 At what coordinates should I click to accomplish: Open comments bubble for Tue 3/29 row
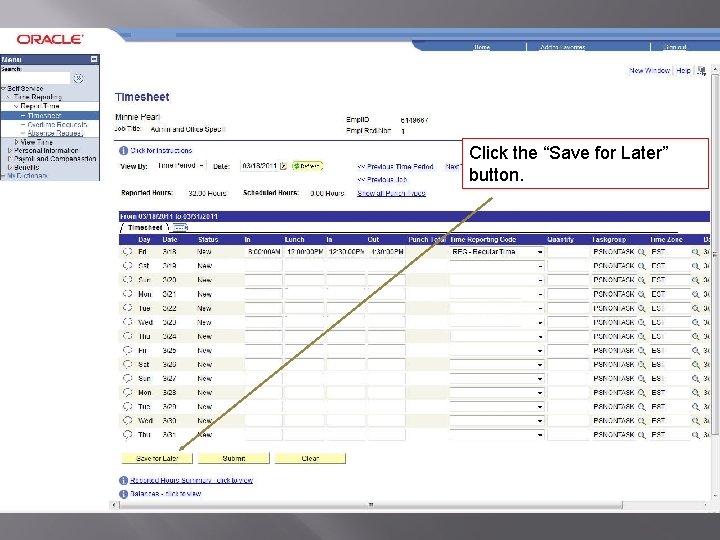click(x=128, y=406)
